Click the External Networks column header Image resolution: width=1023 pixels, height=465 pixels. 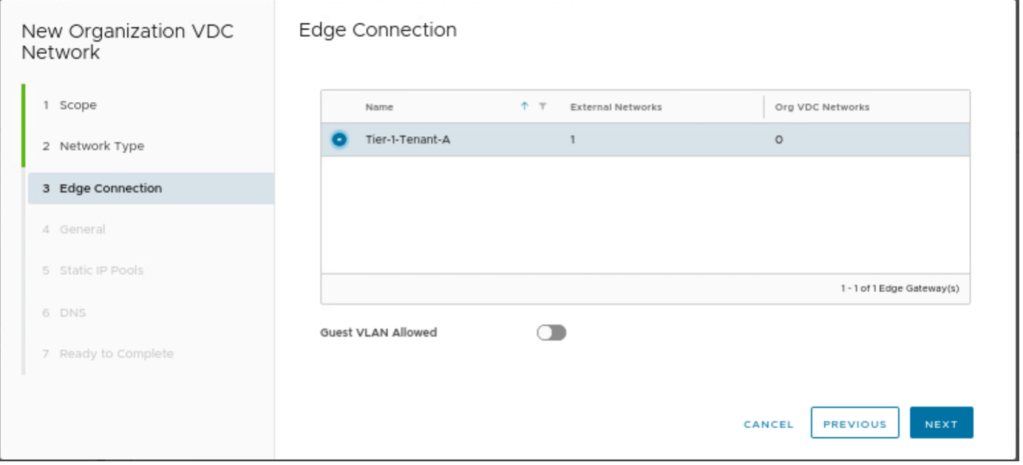point(615,107)
